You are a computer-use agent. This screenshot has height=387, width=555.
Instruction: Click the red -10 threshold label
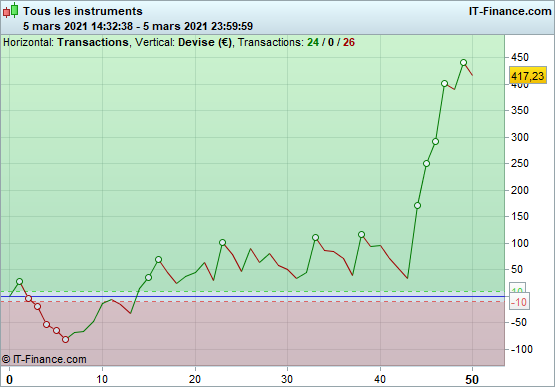click(519, 302)
